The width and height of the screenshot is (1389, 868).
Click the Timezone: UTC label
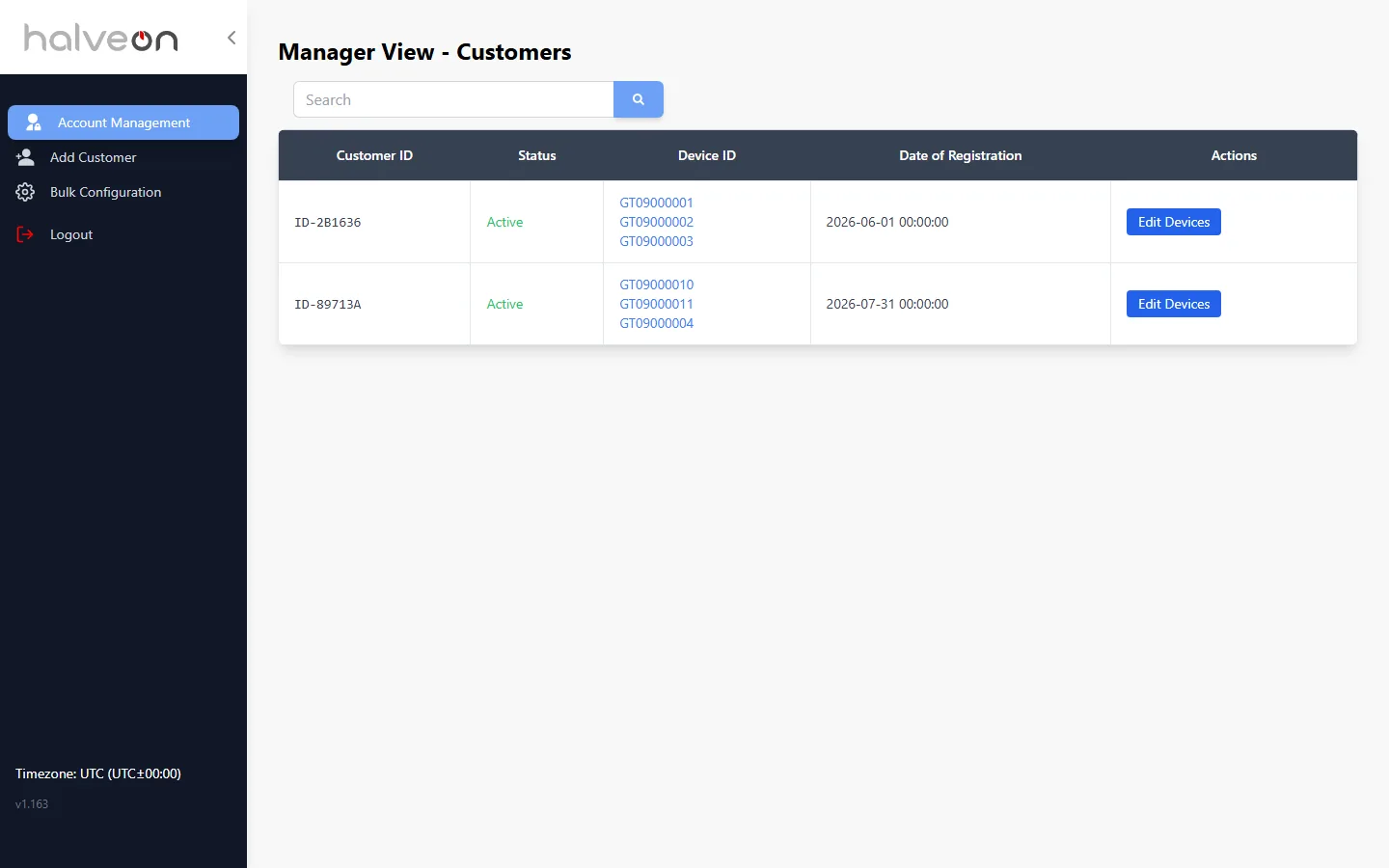[x=98, y=773]
